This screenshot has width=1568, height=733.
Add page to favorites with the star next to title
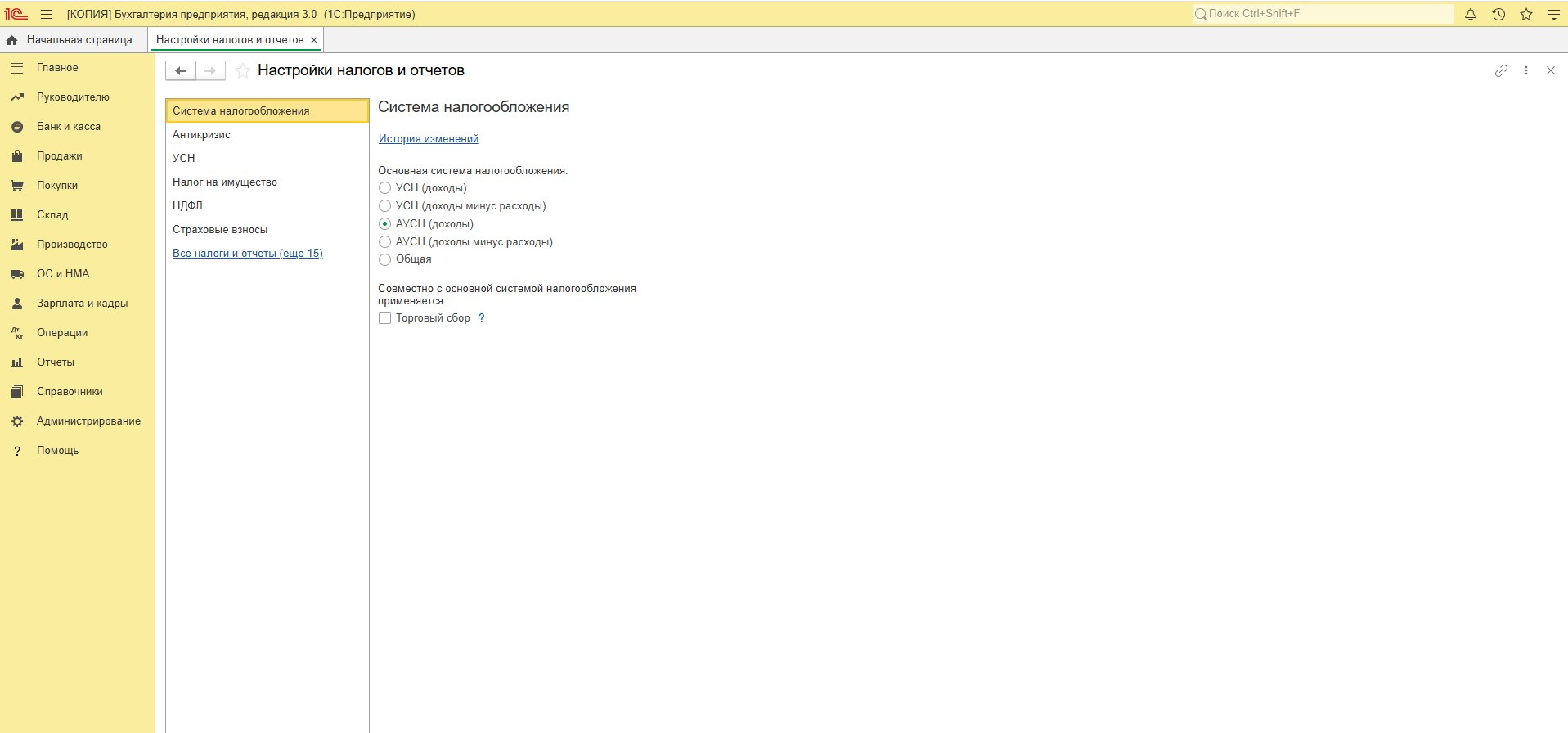click(x=242, y=70)
